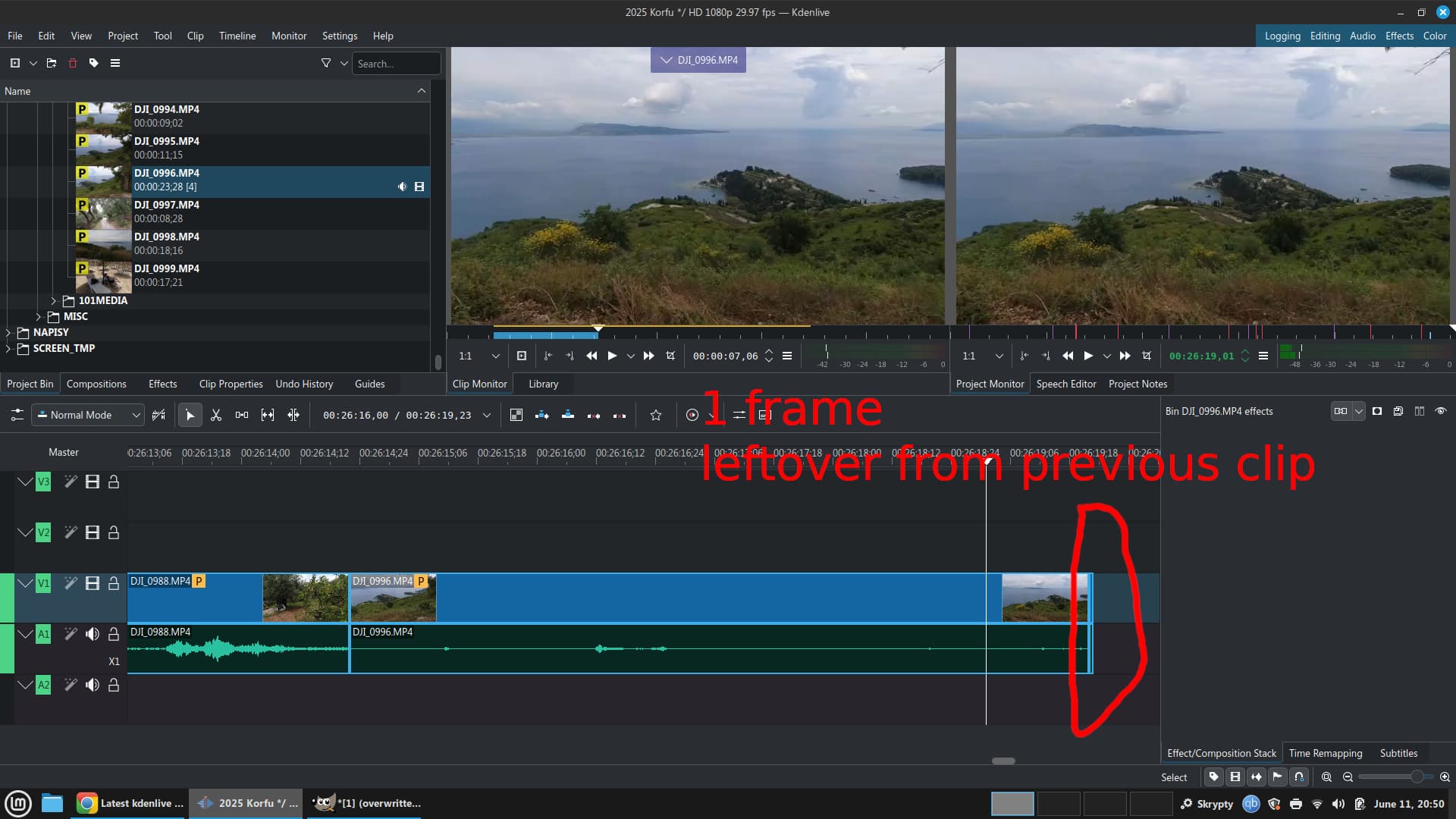
Task: Click crop/zone icon in project monitor
Action: [x=1147, y=356]
